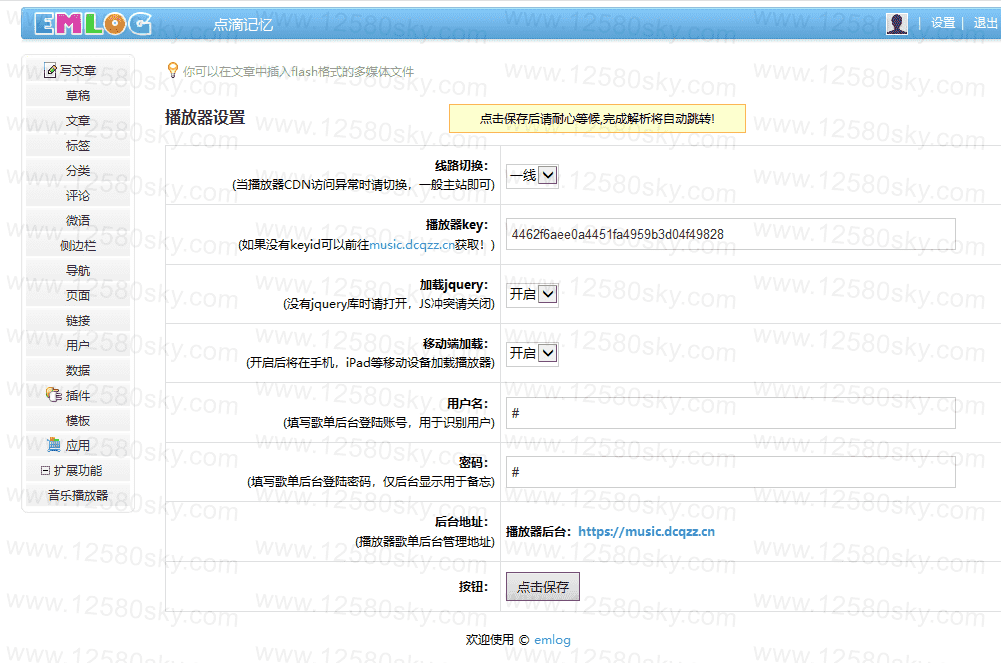
Task: Open 评论 comments page
Action: tap(78, 196)
